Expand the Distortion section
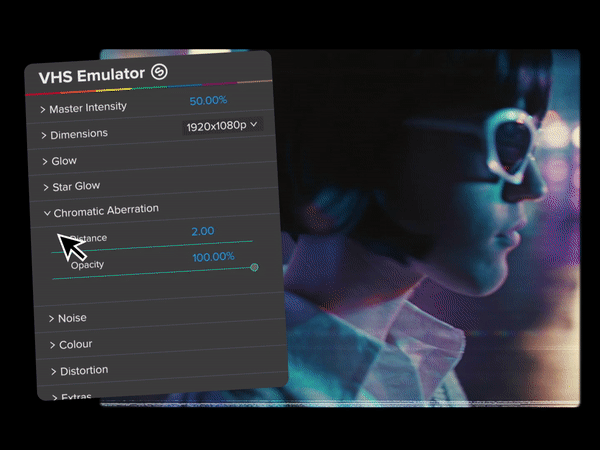The image size is (600, 450). point(54,372)
